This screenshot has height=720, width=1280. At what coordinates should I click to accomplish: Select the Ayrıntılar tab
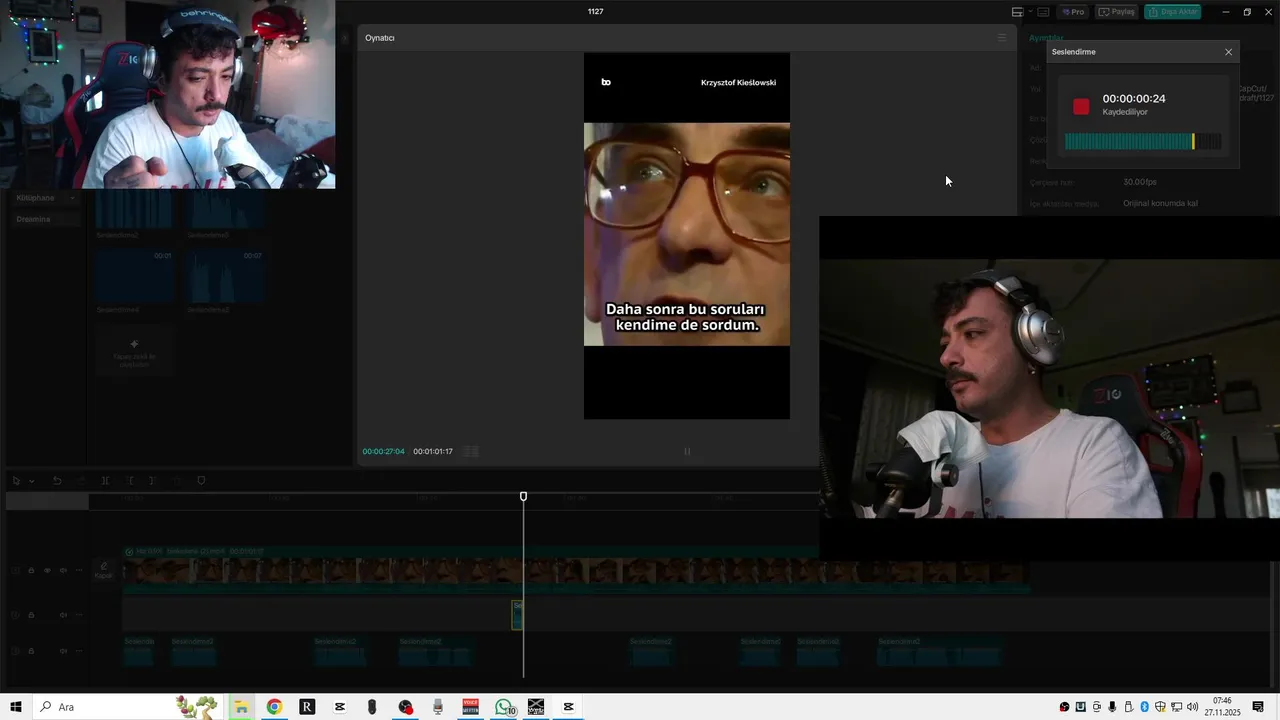(x=1046, y=38)
